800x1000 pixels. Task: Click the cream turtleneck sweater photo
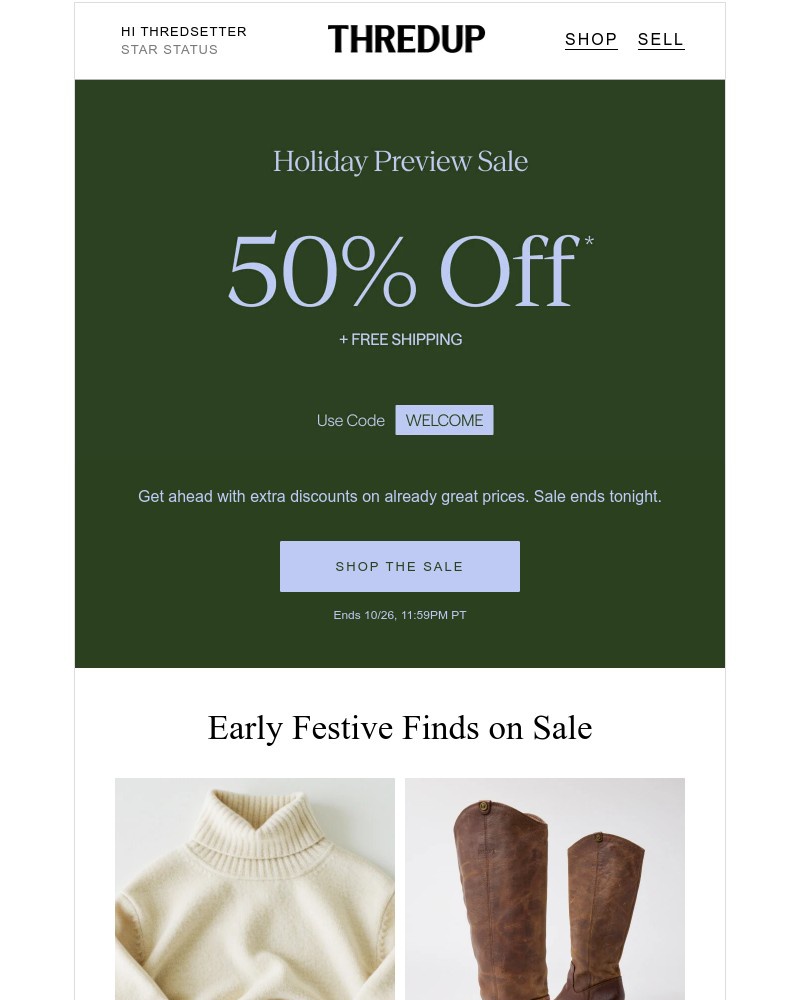click(x=255, y=889)
